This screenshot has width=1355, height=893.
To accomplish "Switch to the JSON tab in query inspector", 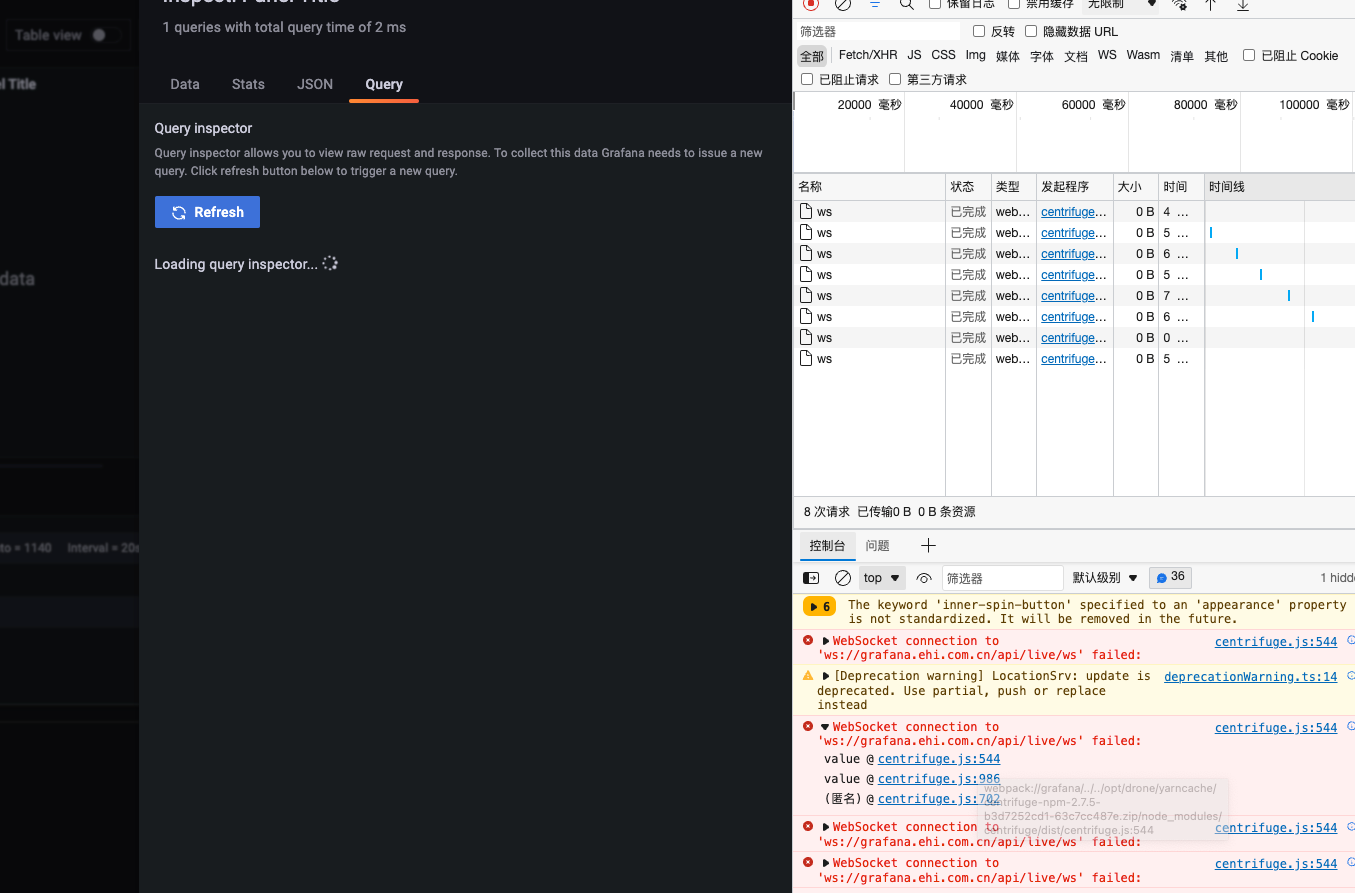I will [x=315, y=84].
